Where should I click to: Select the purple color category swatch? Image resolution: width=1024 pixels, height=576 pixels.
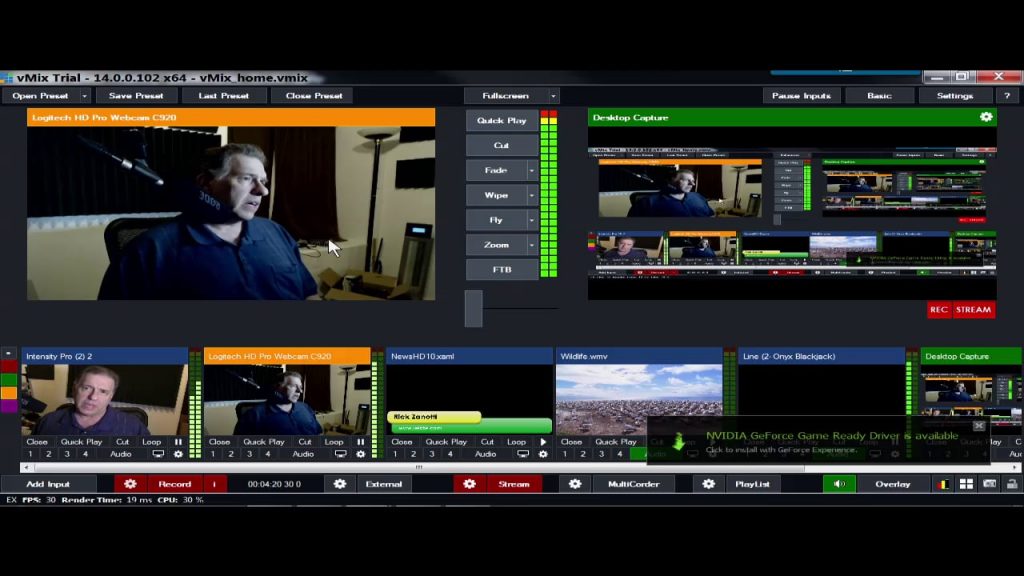point(9,405)
